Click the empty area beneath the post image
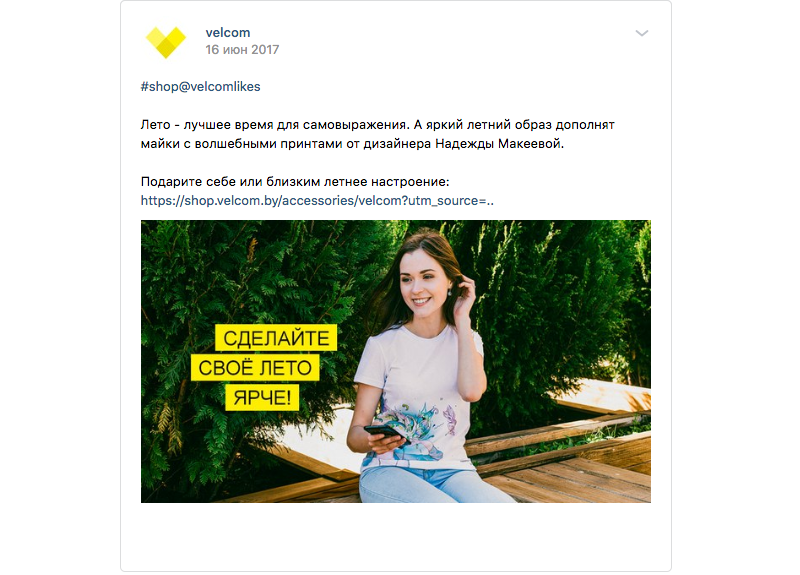Screen dimensions: 800x575 [x=395, y=536]
